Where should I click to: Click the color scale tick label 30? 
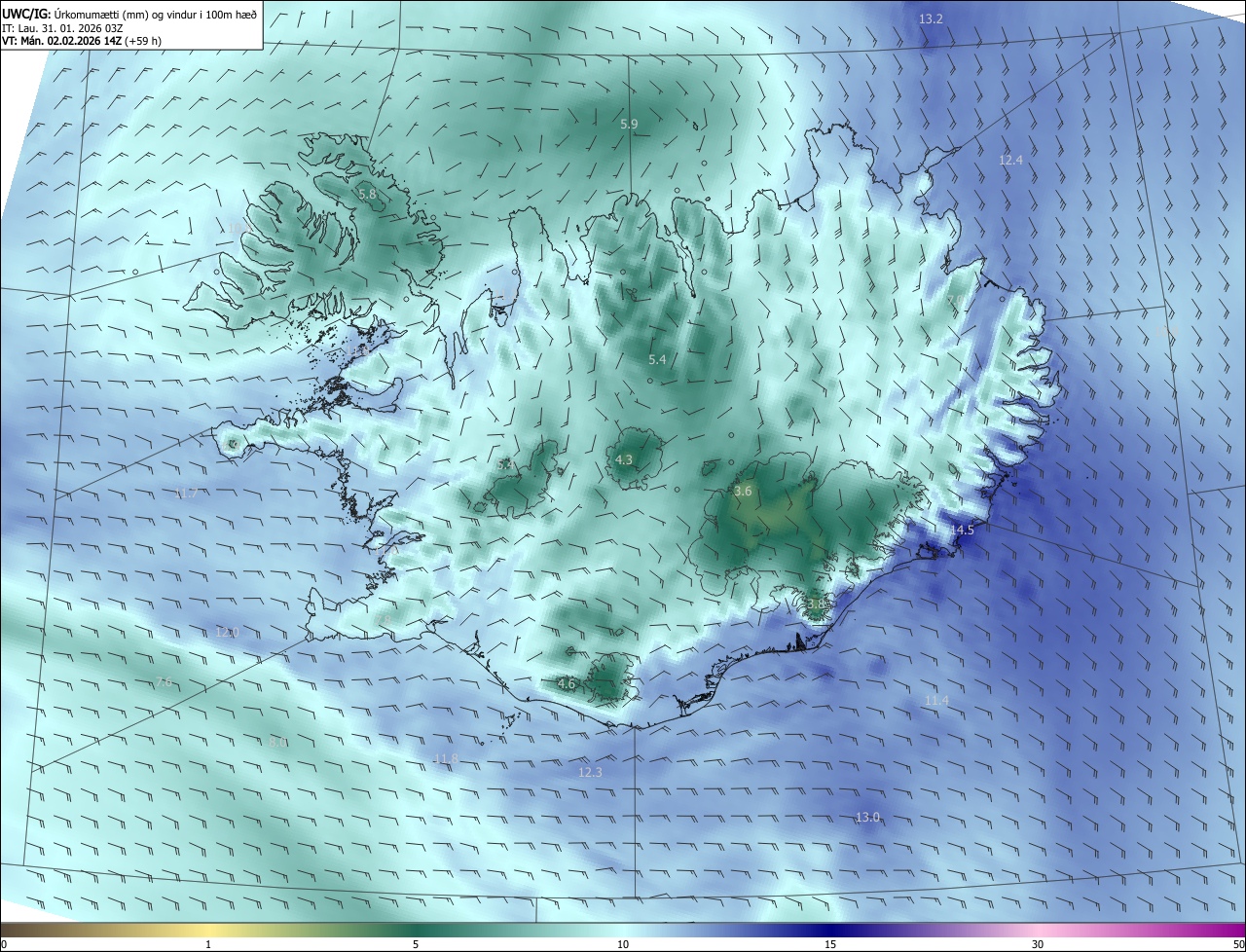(x=1038, y=944)
